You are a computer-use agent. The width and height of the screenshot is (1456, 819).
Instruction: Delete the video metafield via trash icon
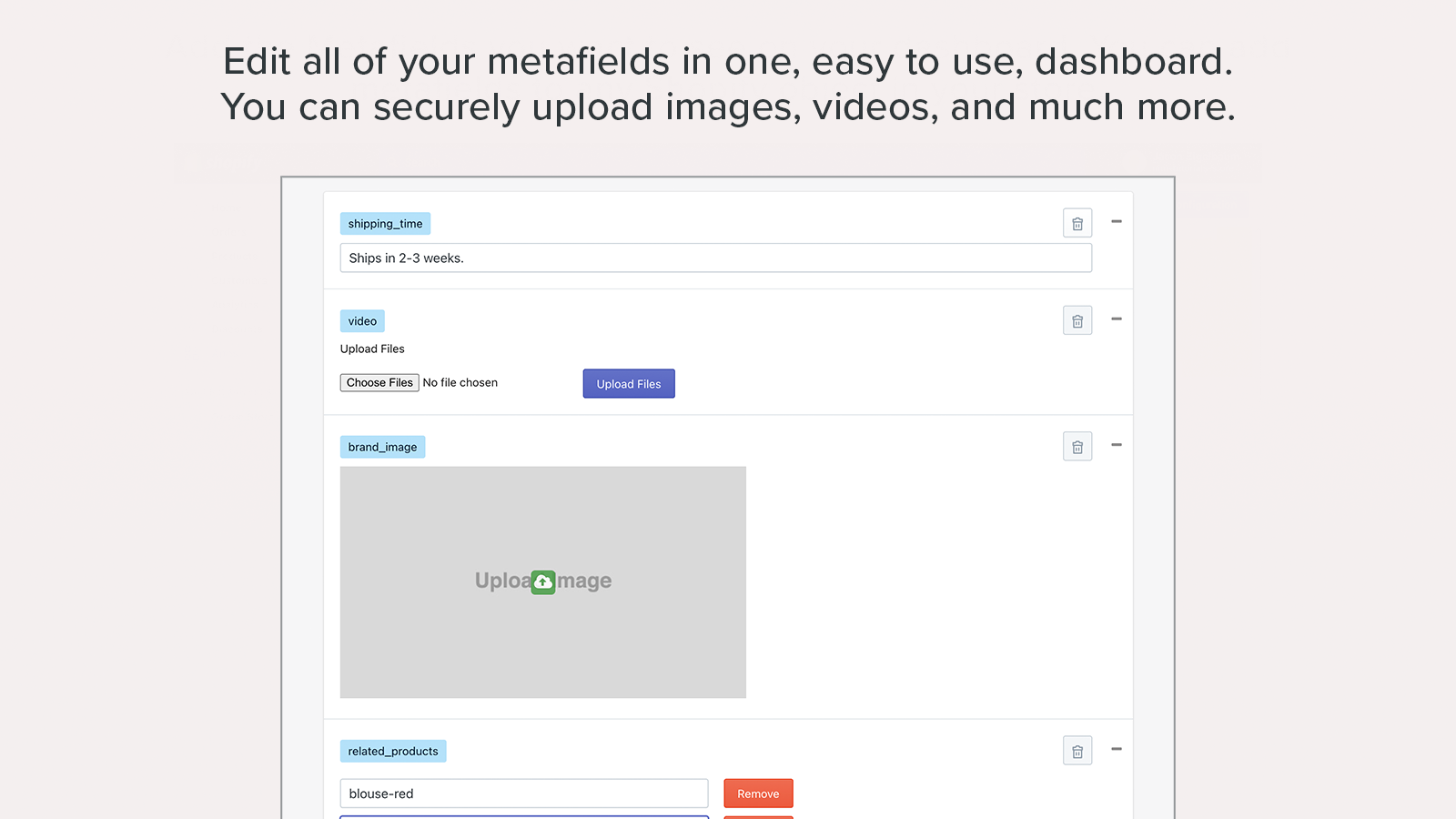tap(1077, 320)
